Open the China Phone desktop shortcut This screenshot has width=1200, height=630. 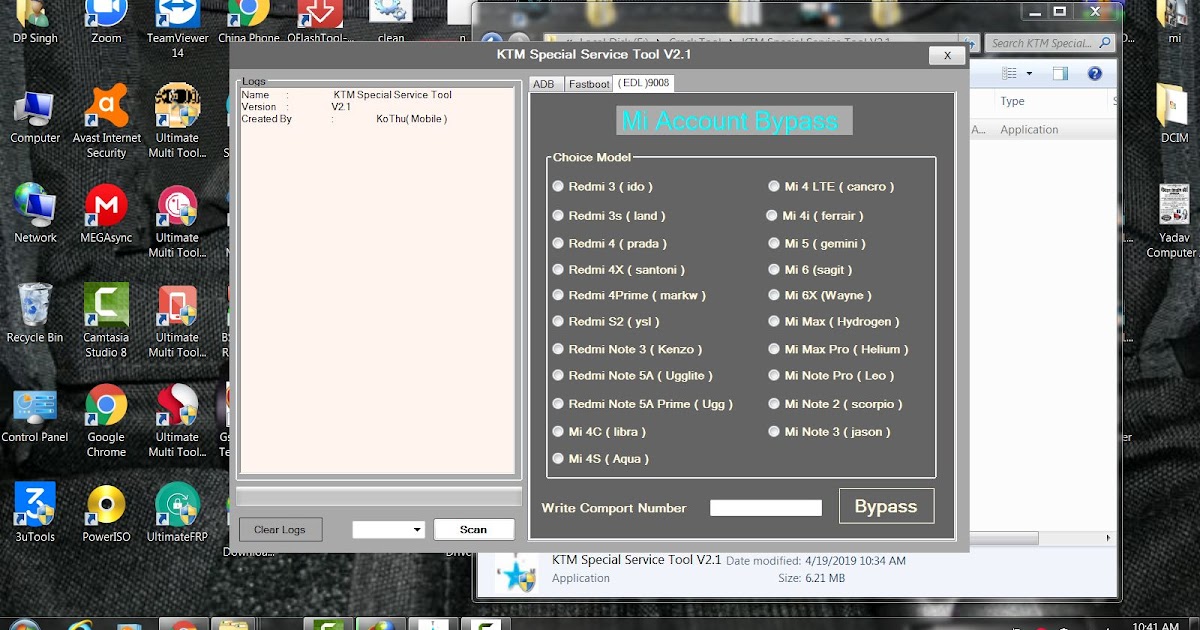249,22
